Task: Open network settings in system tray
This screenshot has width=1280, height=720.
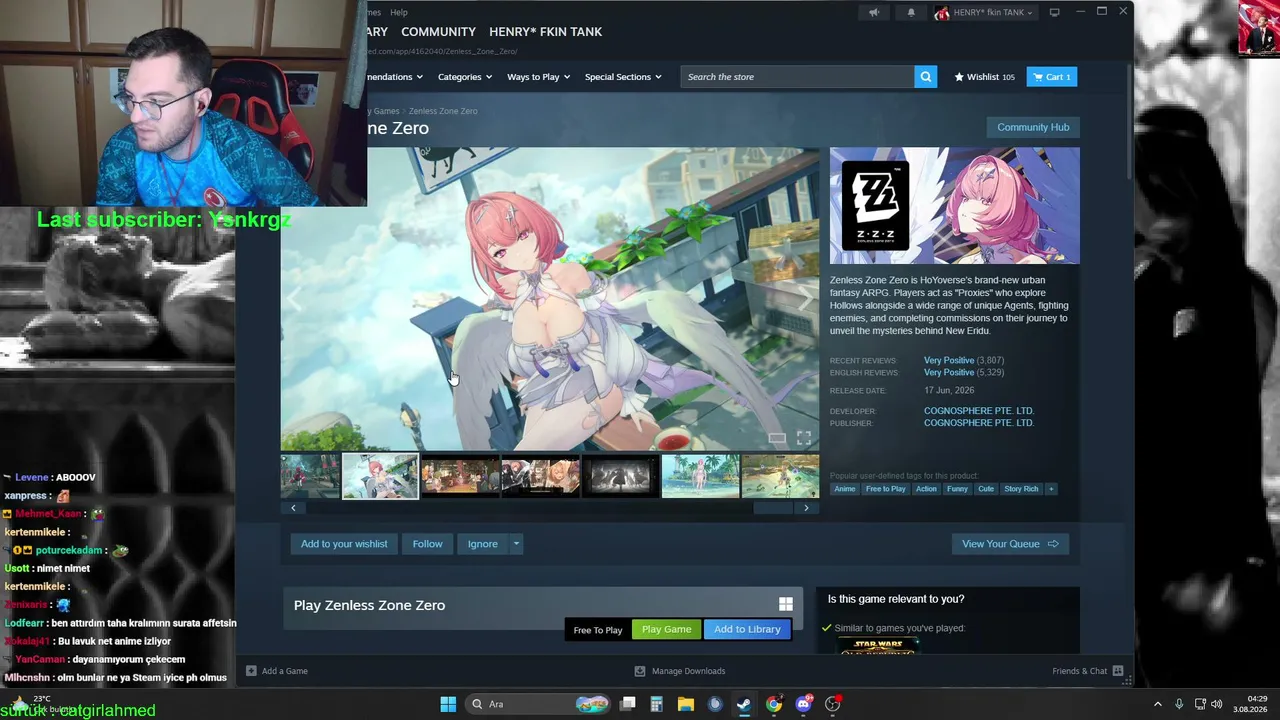Action: point(1200,704)
